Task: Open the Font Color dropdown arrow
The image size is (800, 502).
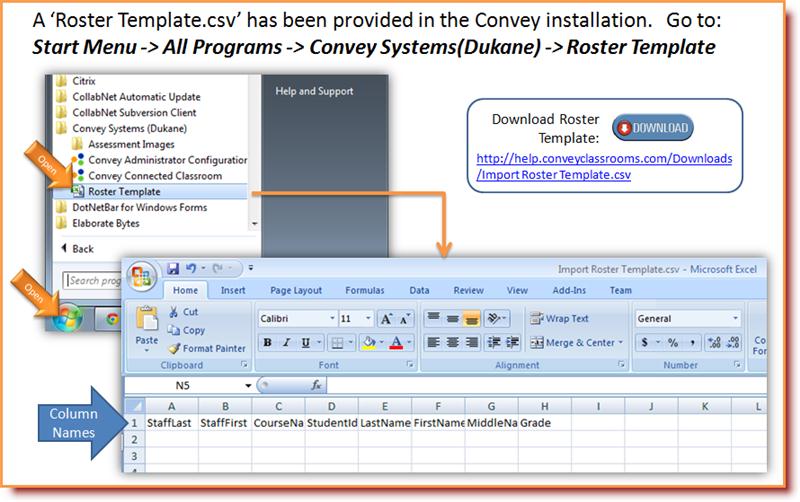Action: 409,343
